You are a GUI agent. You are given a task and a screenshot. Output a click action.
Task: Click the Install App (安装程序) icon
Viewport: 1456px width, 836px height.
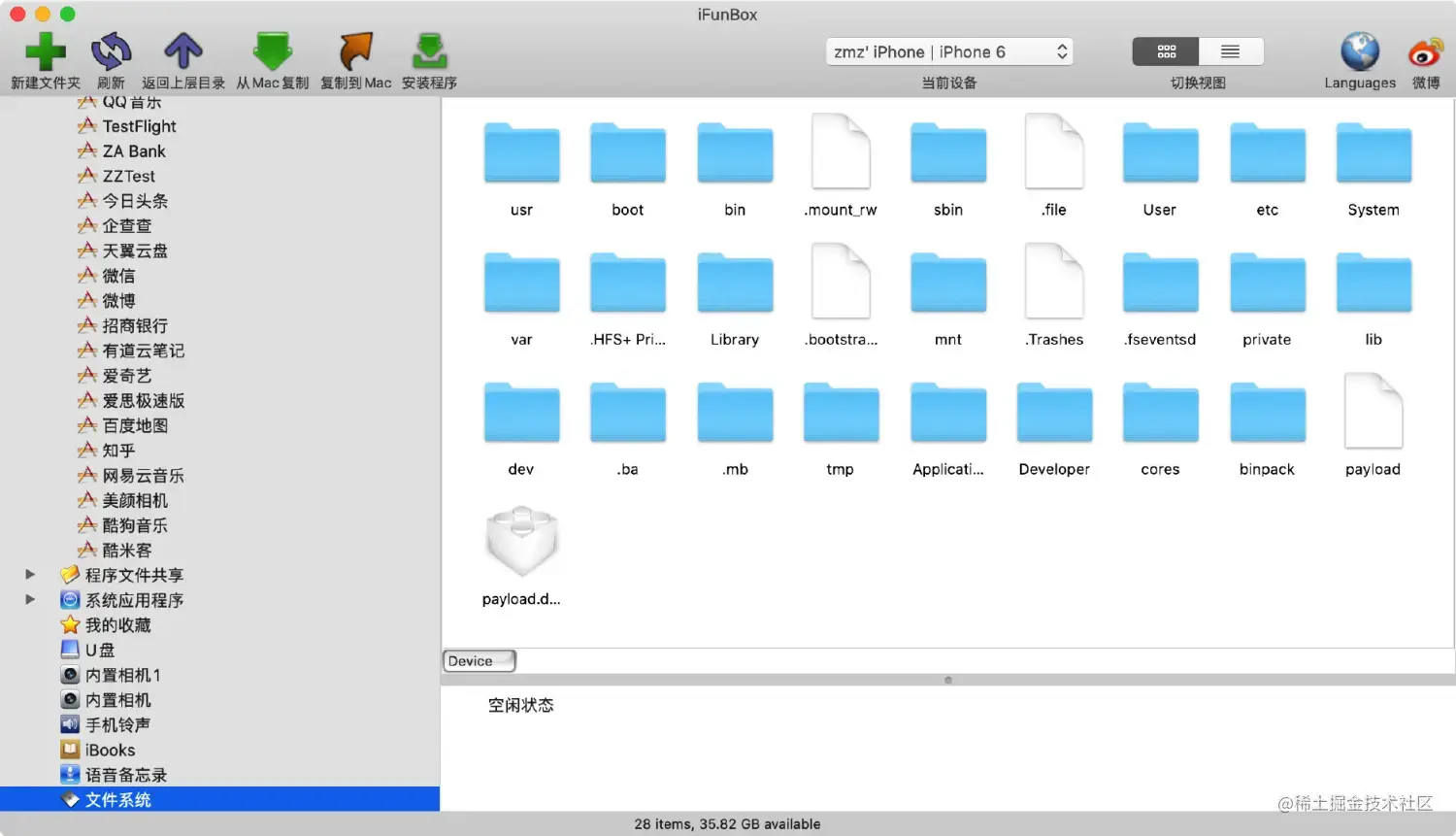(x=429, y=51)
